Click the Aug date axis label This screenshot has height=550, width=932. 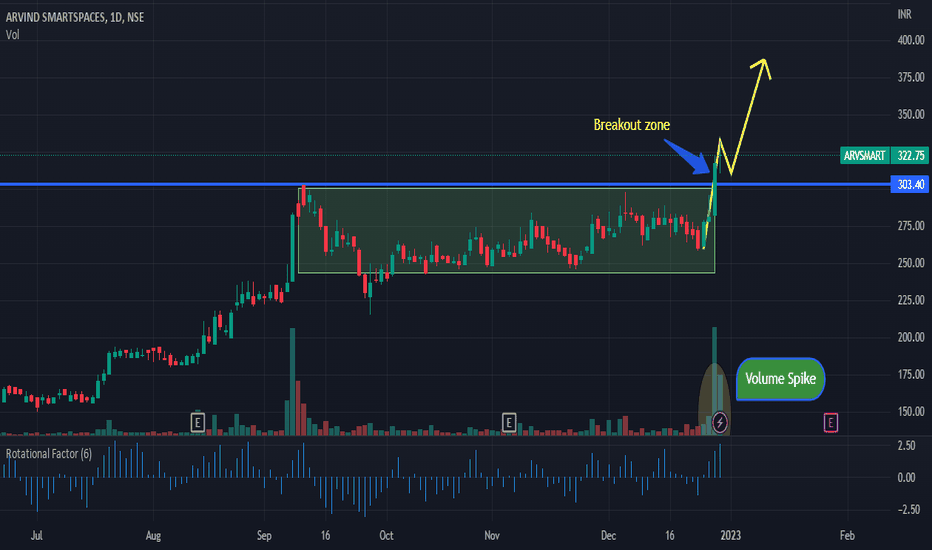[153, 536]
